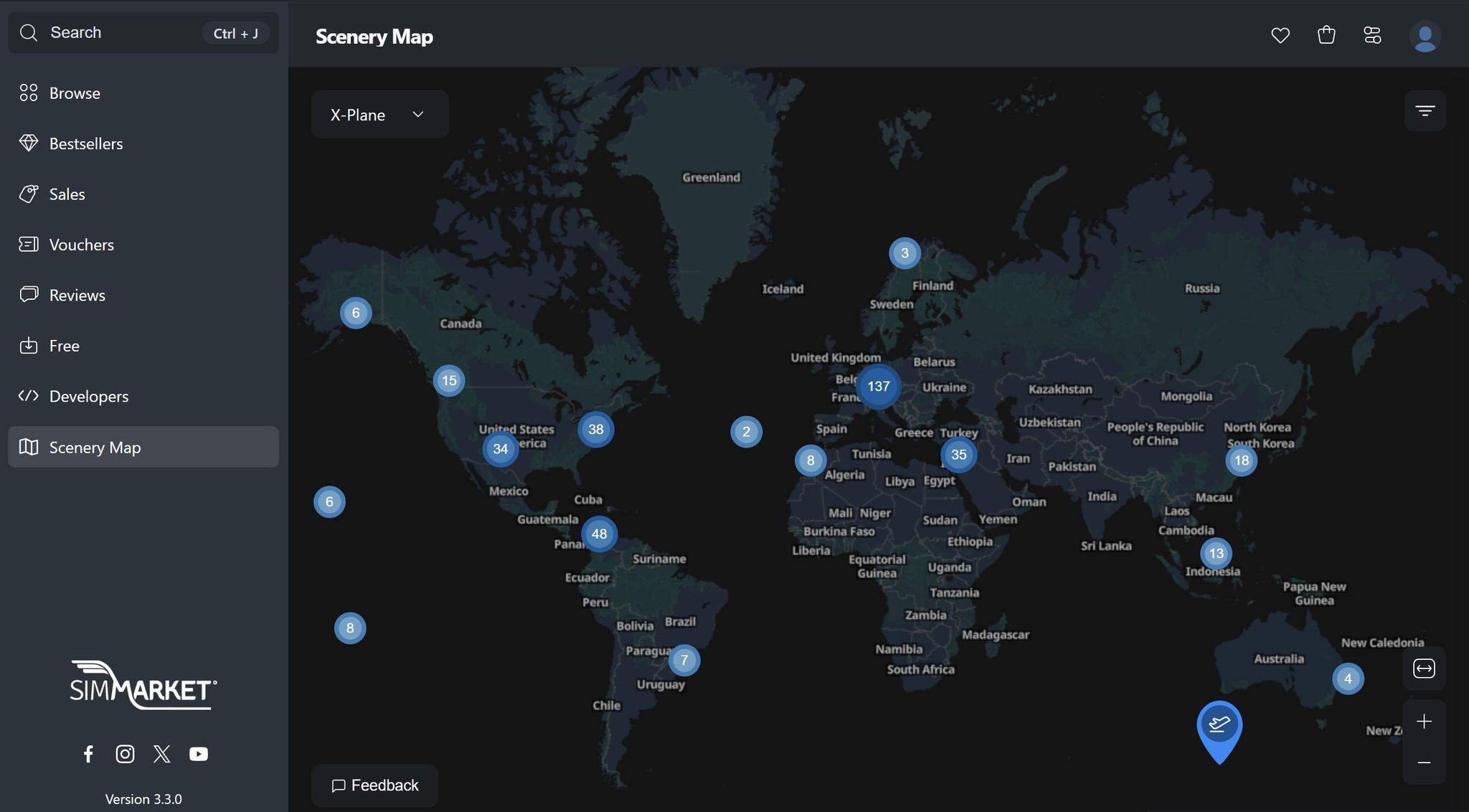
Task: Open the user profile avatar
Action: [x=1425, y=37]
